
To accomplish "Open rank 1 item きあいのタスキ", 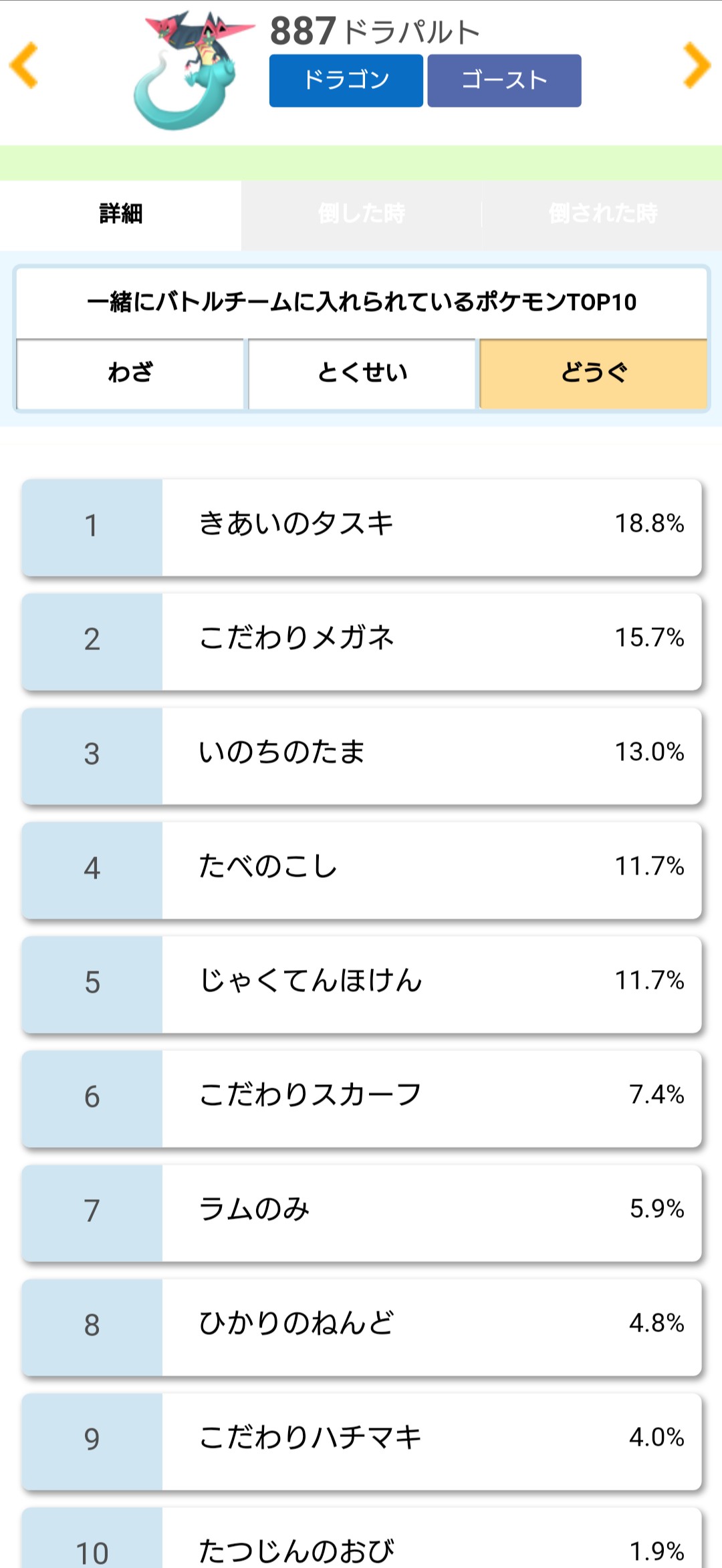I will [x=362, y=526].
